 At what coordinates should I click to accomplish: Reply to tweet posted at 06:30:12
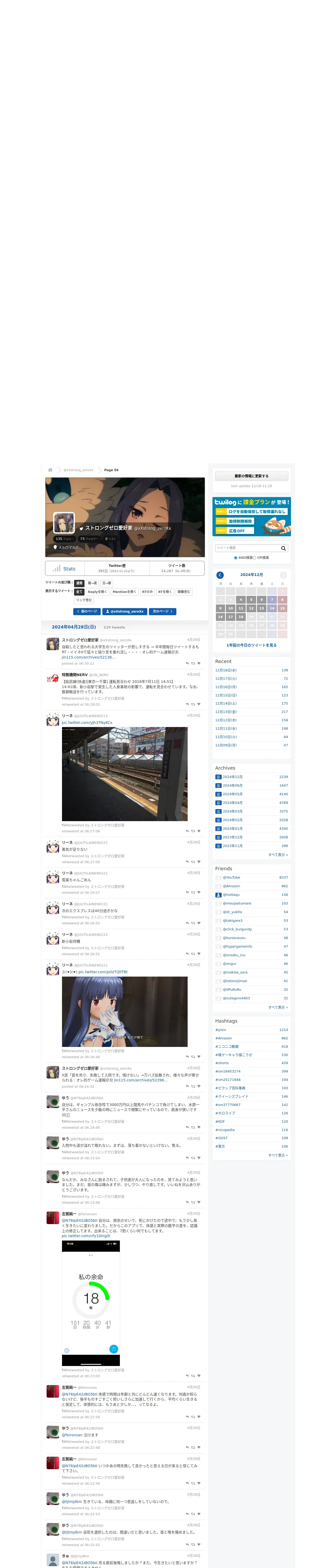coord(187,664)
